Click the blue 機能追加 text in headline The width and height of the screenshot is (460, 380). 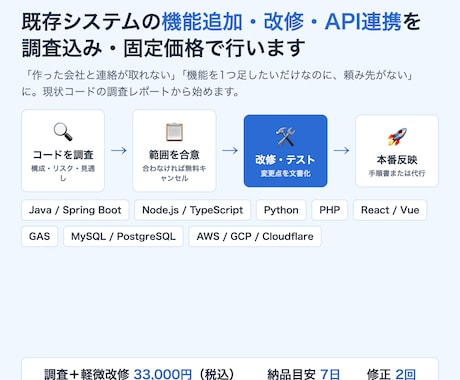[202, 22]
